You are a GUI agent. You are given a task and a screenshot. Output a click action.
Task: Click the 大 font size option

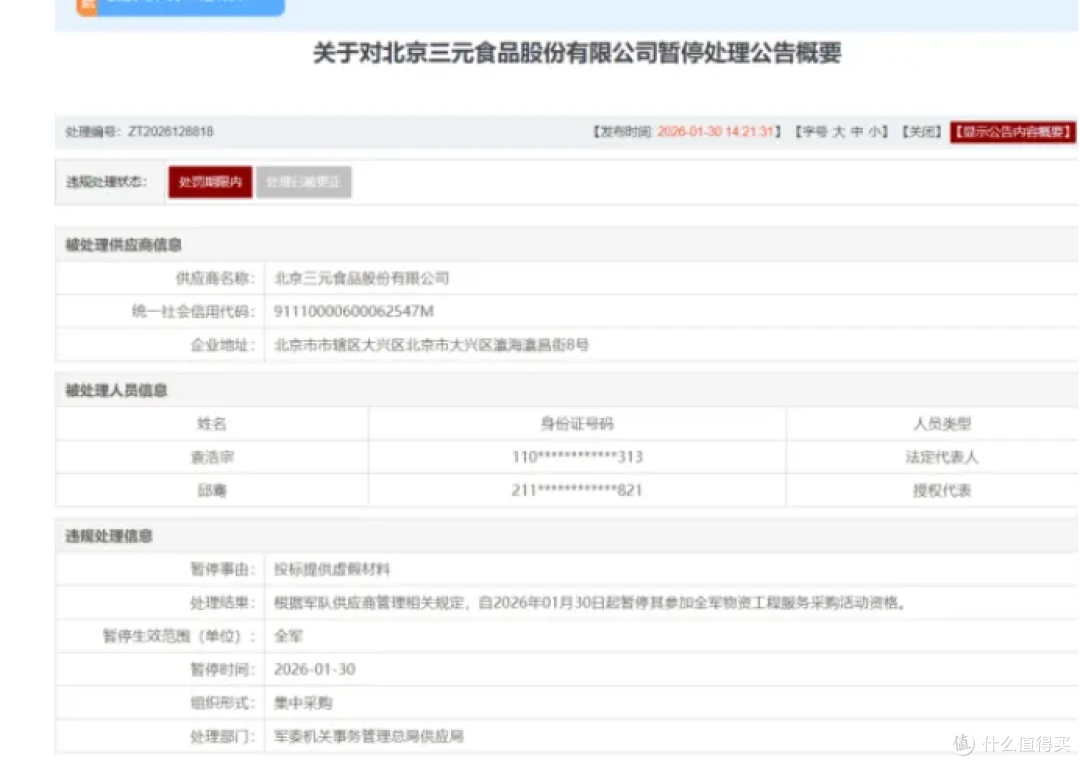pos(838,132)
